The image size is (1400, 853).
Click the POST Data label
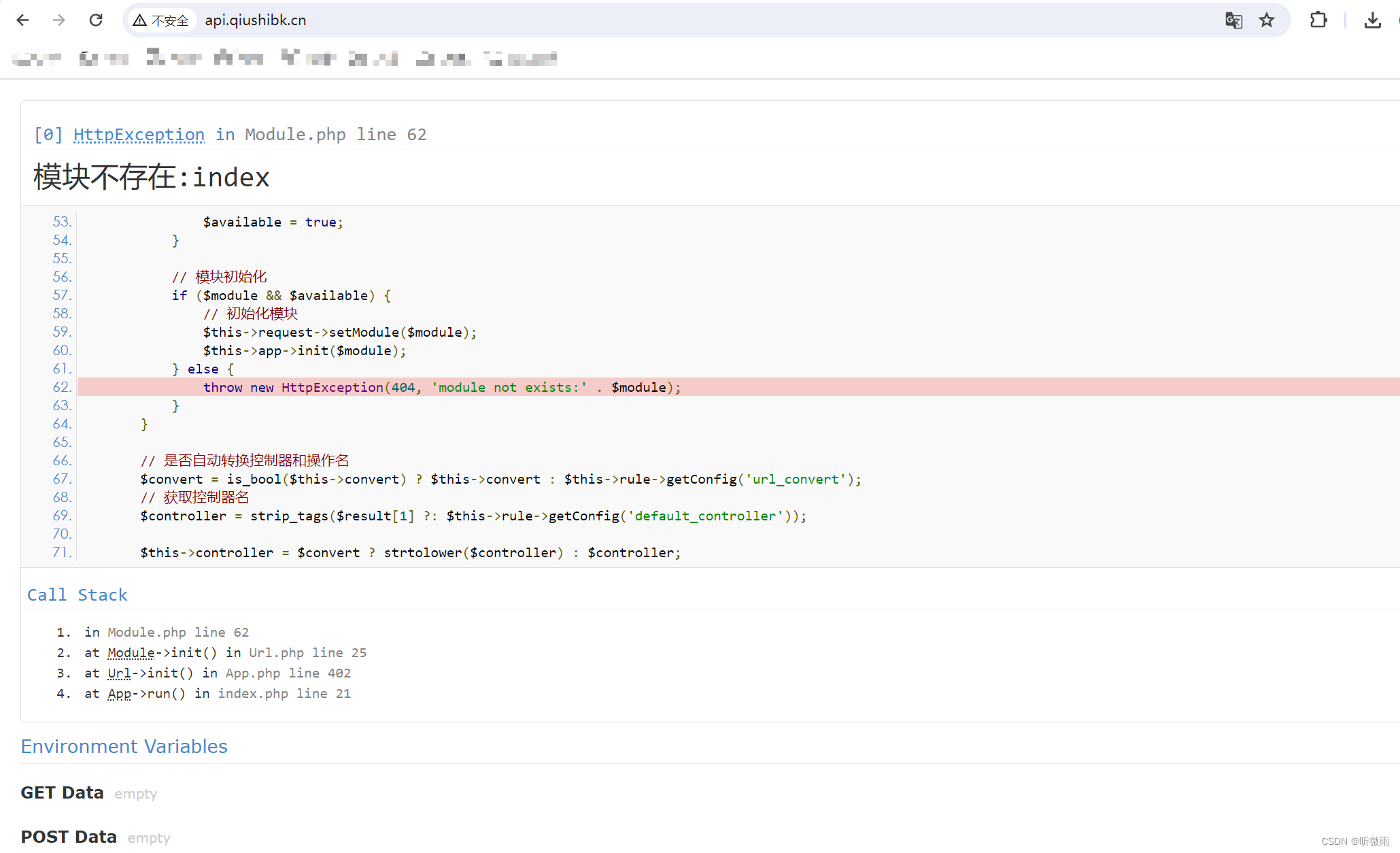[x=69, y=837]
